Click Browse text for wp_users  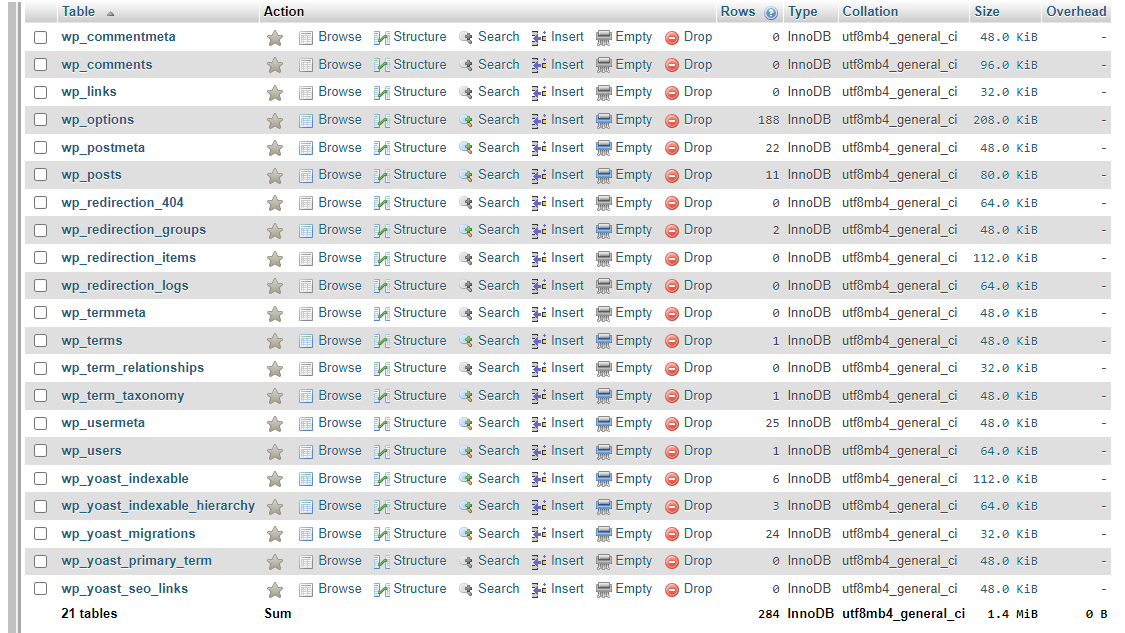click(x=340, y=451)
